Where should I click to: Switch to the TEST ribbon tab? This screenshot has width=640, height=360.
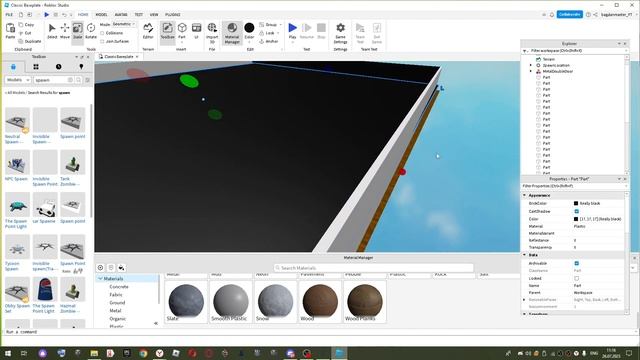pos(139,15)
